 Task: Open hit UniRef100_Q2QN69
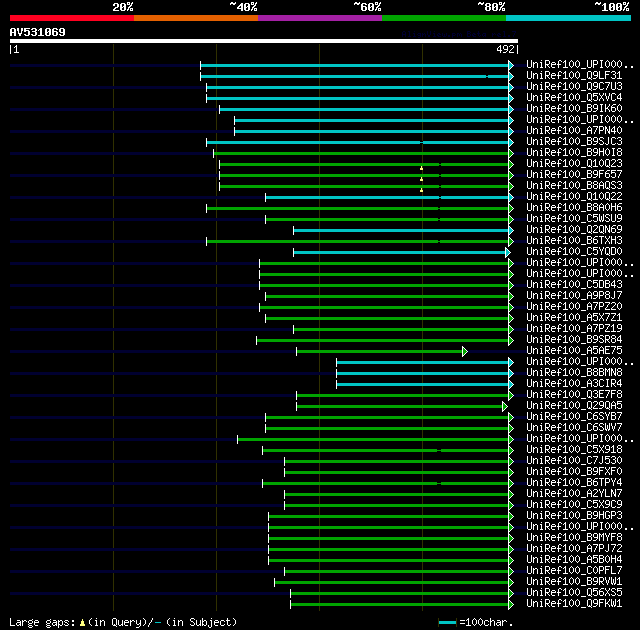click(574, 230)
